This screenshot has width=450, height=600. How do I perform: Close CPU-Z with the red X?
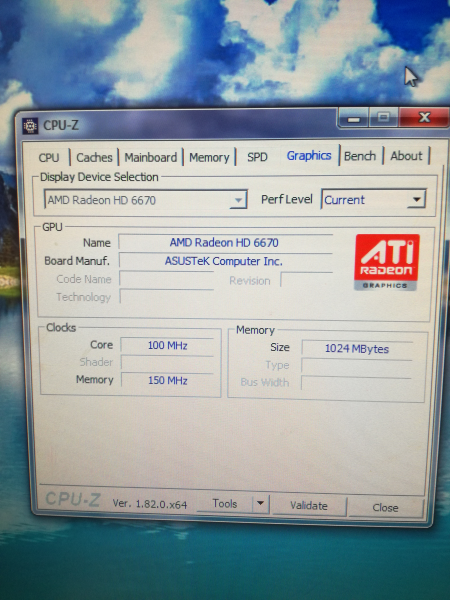[x=424, y=117]
